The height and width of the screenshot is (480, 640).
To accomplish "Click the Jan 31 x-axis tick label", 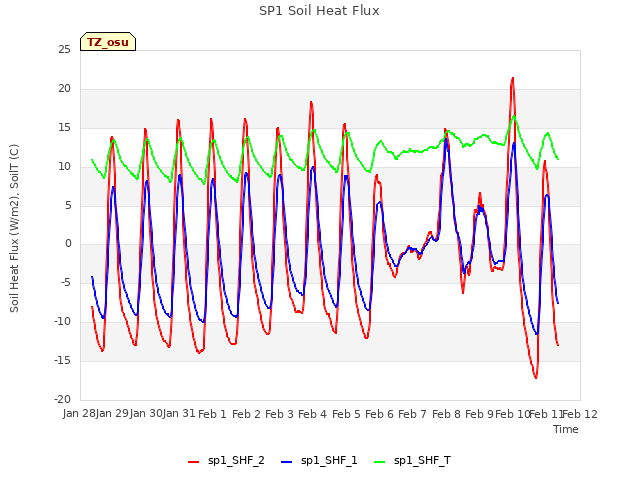I will pyautogui.click(x=179, y=414).
